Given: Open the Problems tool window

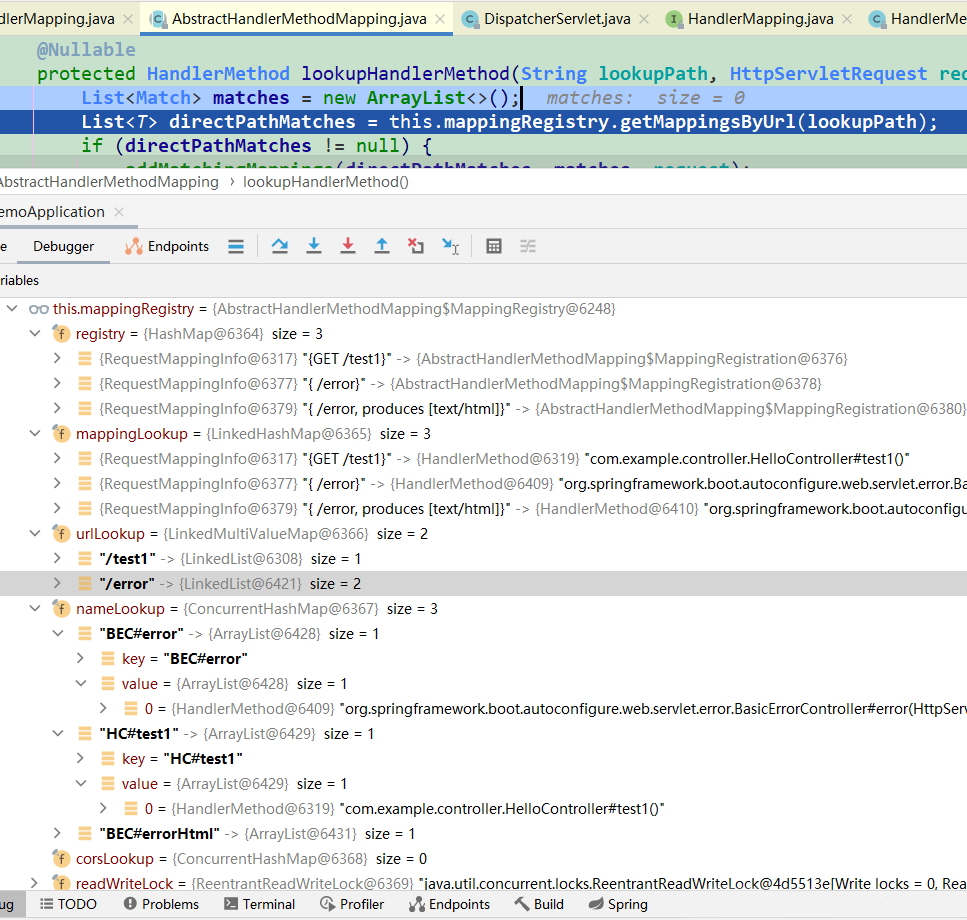Looking at the screenshot, I should pyautogui.click(x=161, y=904).
